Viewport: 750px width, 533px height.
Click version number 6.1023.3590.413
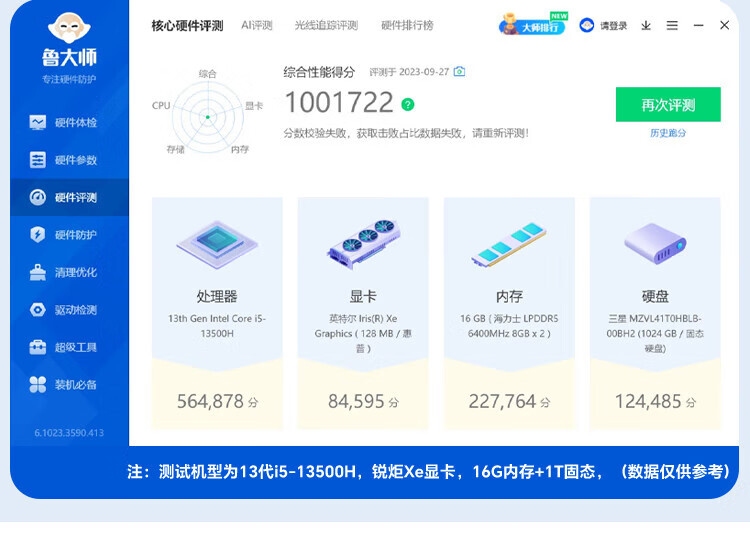tap(69, 433)
